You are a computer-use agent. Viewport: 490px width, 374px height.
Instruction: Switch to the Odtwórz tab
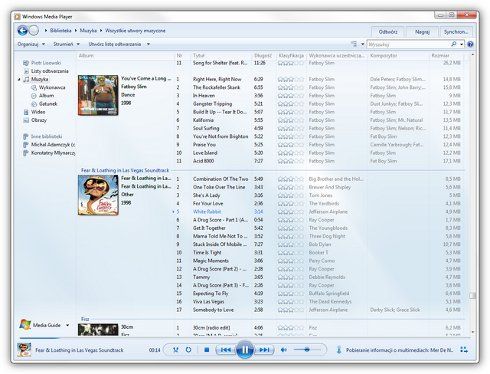pyautogui.click(x=388, y=32)
